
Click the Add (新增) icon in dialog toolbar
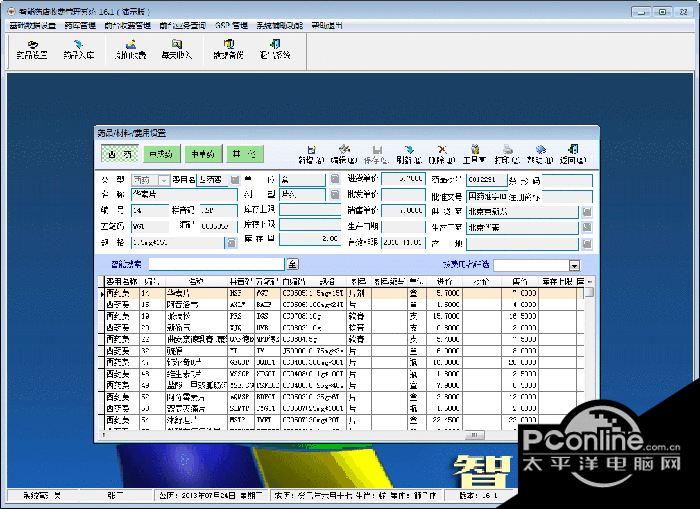point(311,153)
